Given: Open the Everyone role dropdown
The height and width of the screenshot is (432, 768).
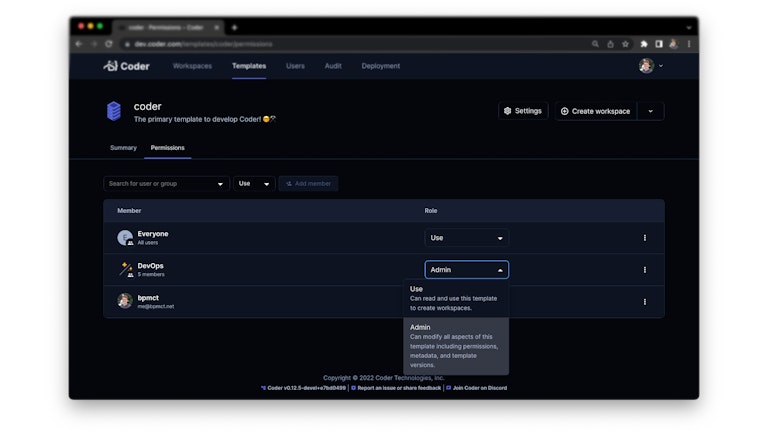Looking at the screenshot, I should tap(466, 238).
